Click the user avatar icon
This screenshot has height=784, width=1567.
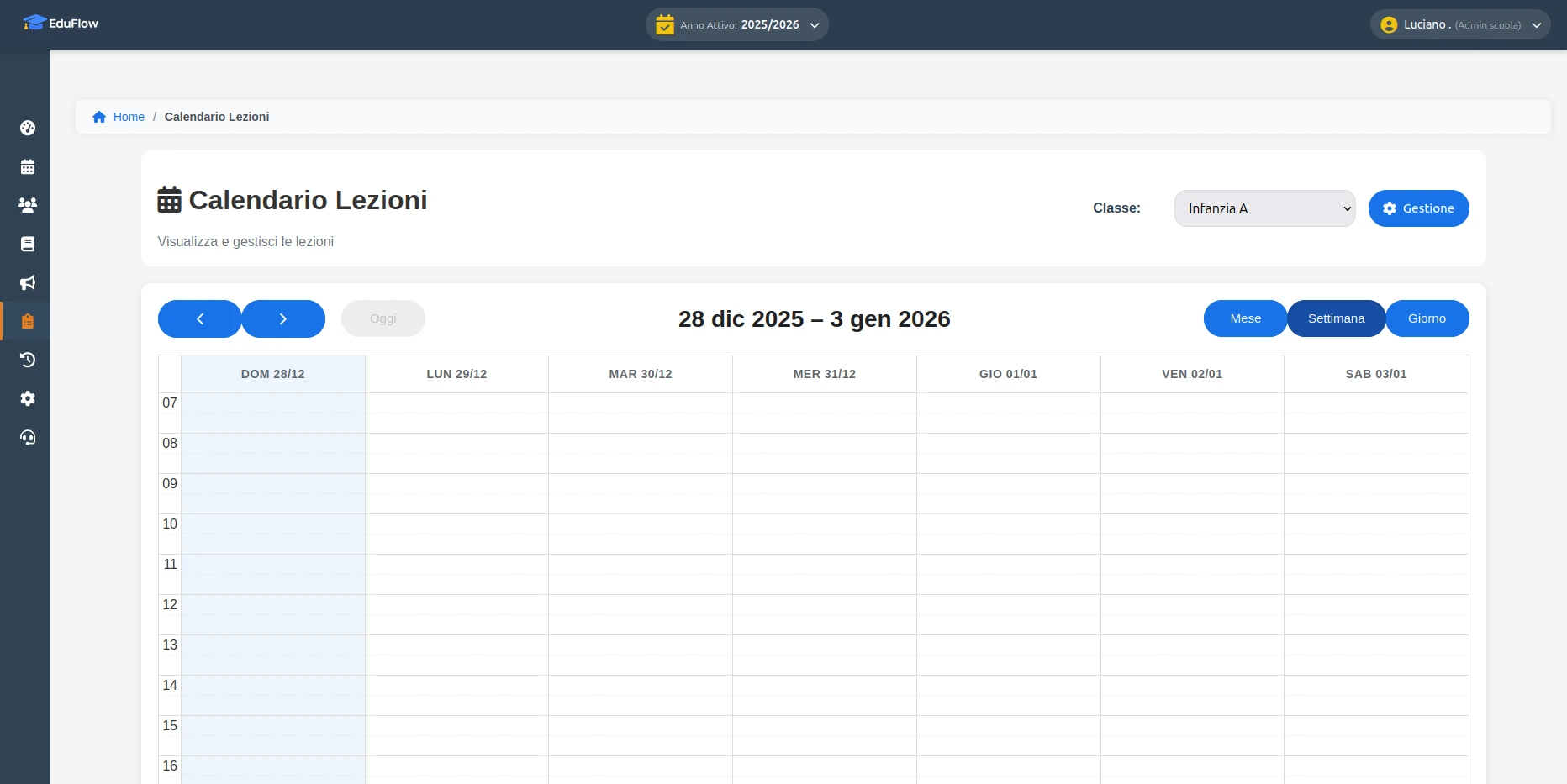[x=1389, y=25]
